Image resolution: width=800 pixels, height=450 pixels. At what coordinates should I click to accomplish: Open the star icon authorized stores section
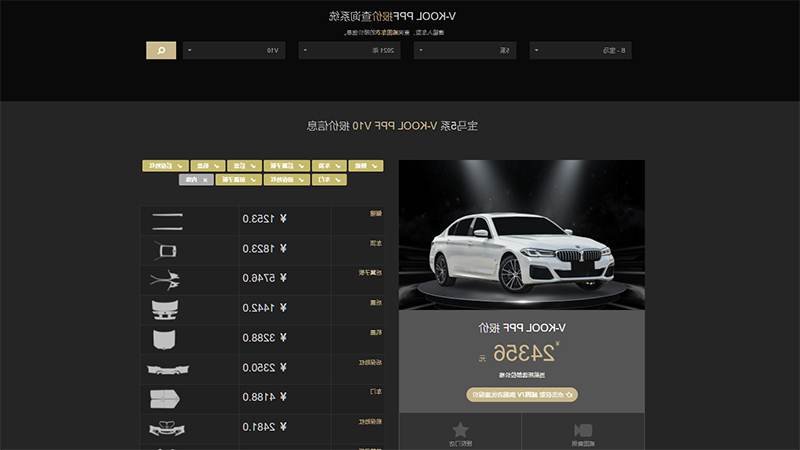click(460, 433)
